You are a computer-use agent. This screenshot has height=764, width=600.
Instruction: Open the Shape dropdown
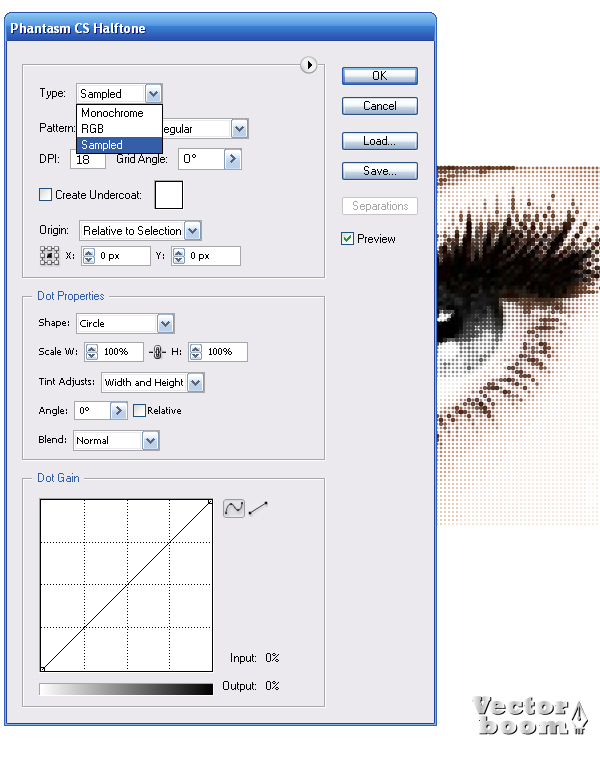[165, 324]
